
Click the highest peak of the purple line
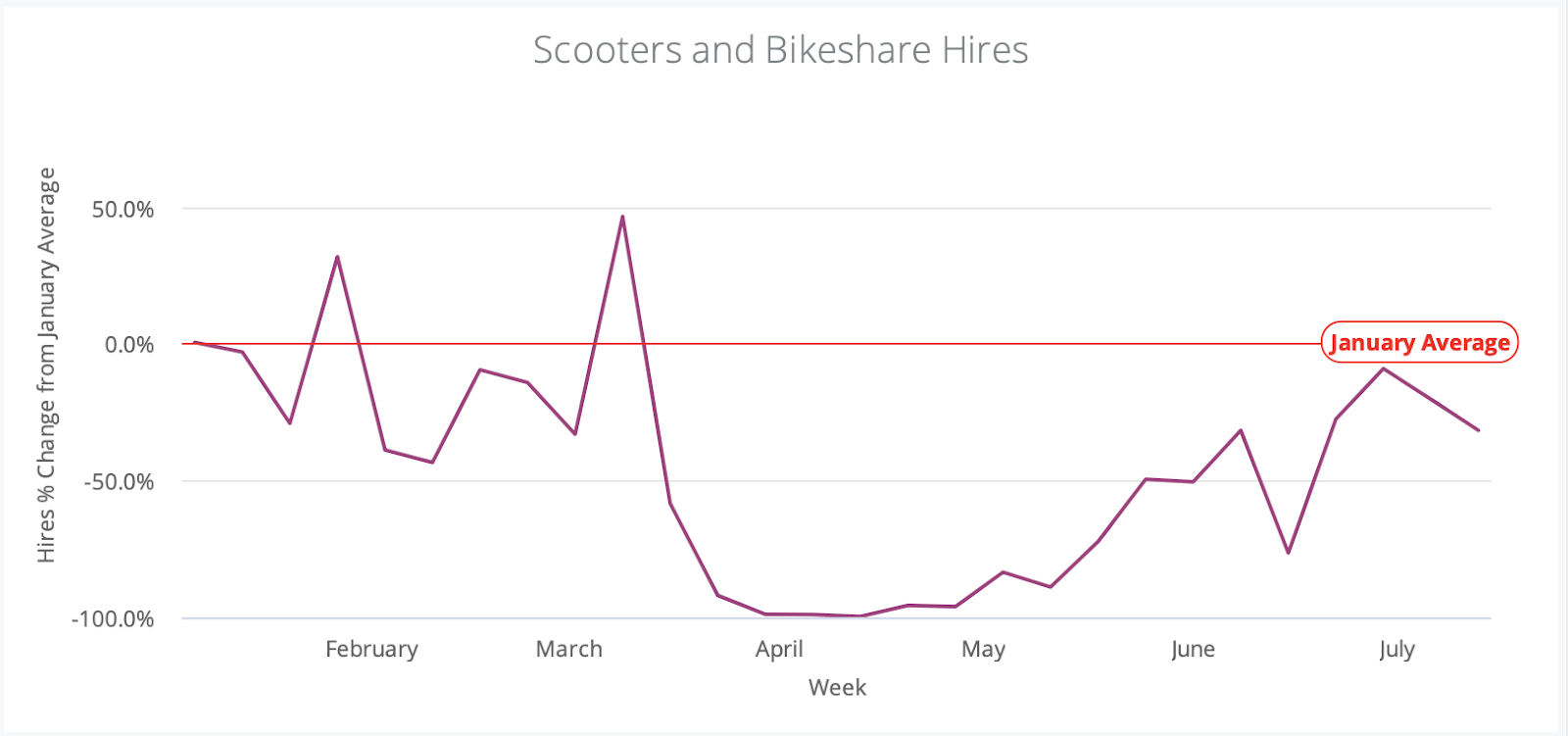point(622,217)
